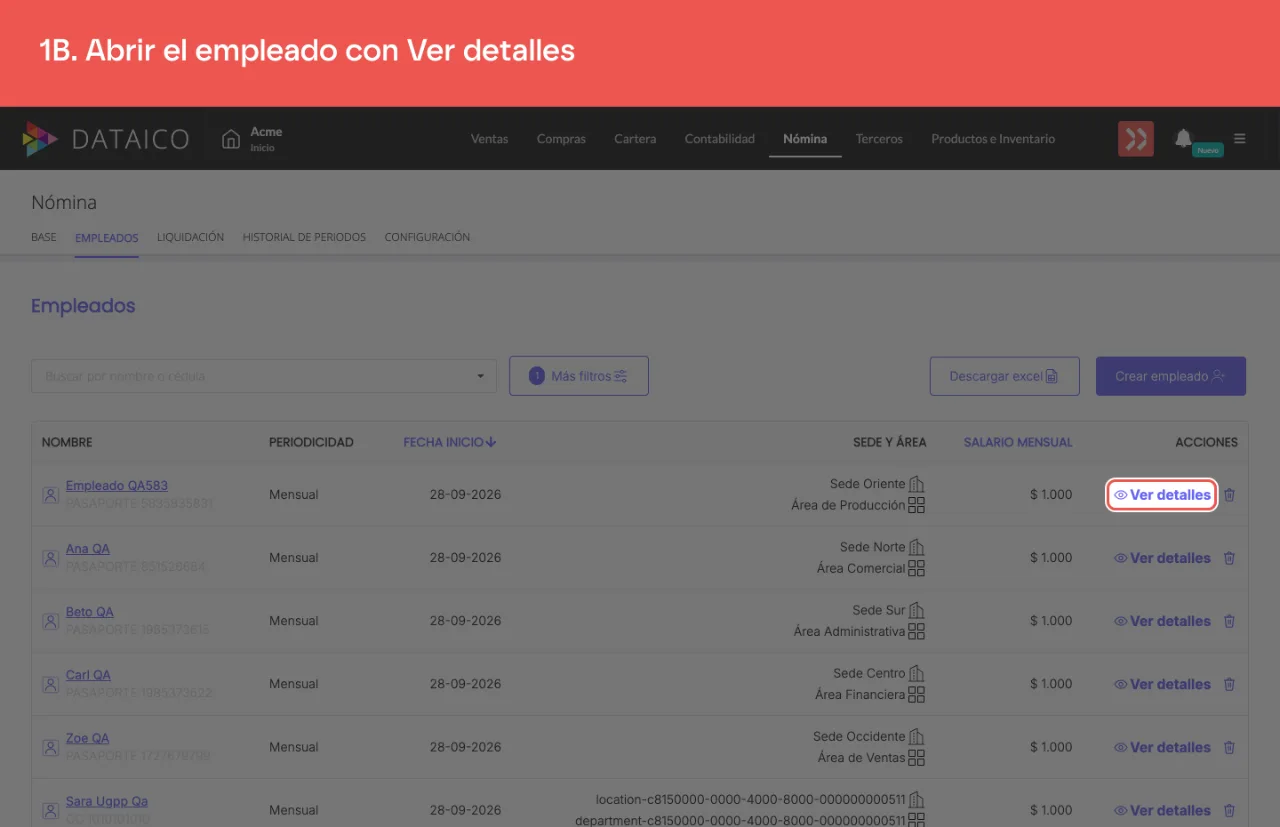Click the grid icon next to Área de Producción
1280x827 pixels.
tap(916, 505)
